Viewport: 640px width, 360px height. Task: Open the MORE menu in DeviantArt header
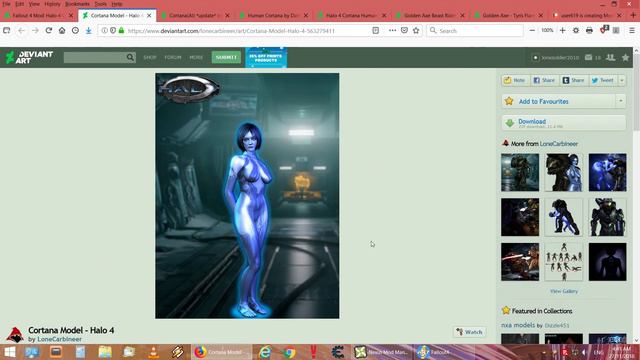[x=196, y=58]
